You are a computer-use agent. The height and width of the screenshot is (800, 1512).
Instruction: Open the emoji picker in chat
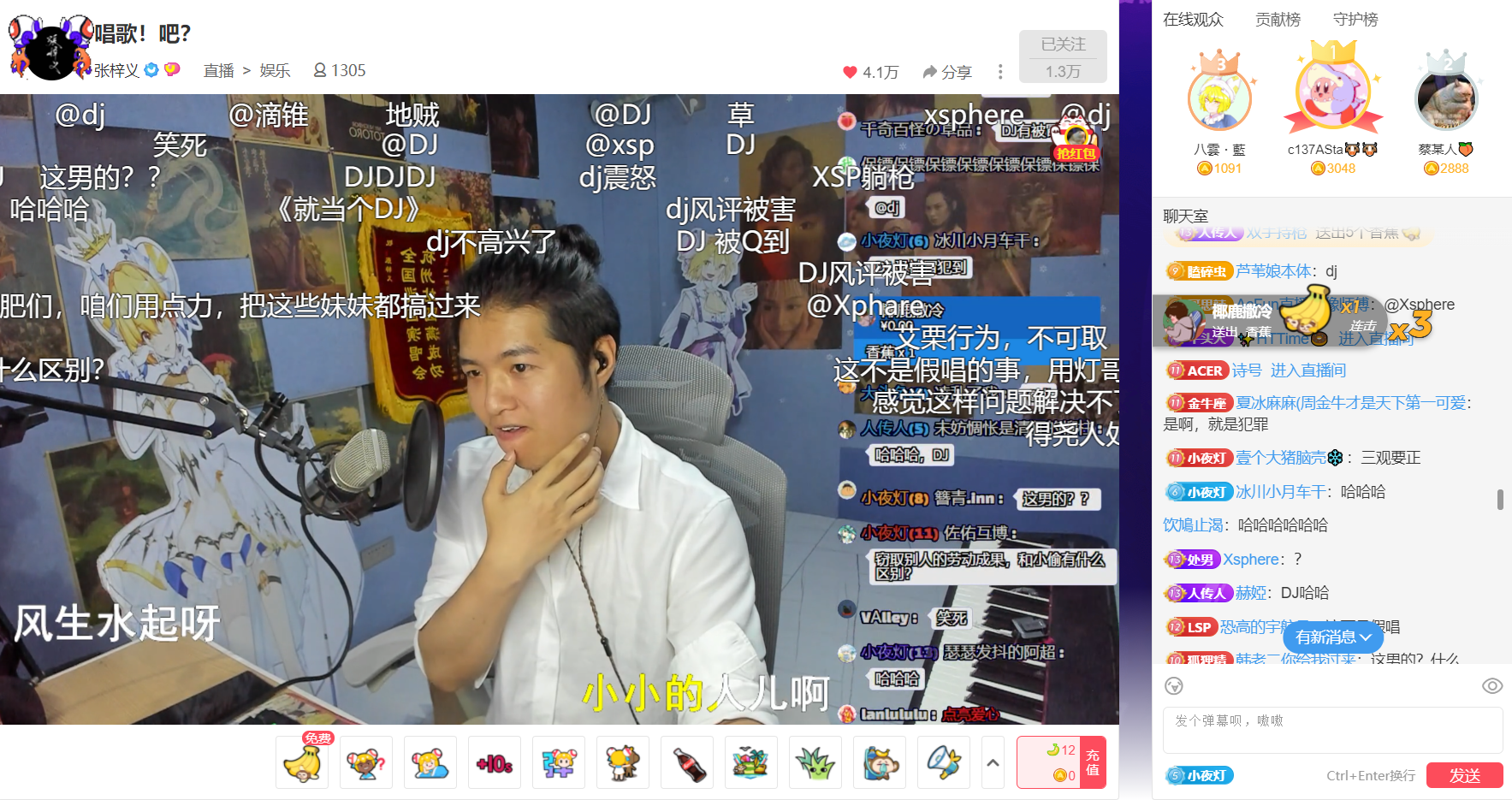point(1174,685)
